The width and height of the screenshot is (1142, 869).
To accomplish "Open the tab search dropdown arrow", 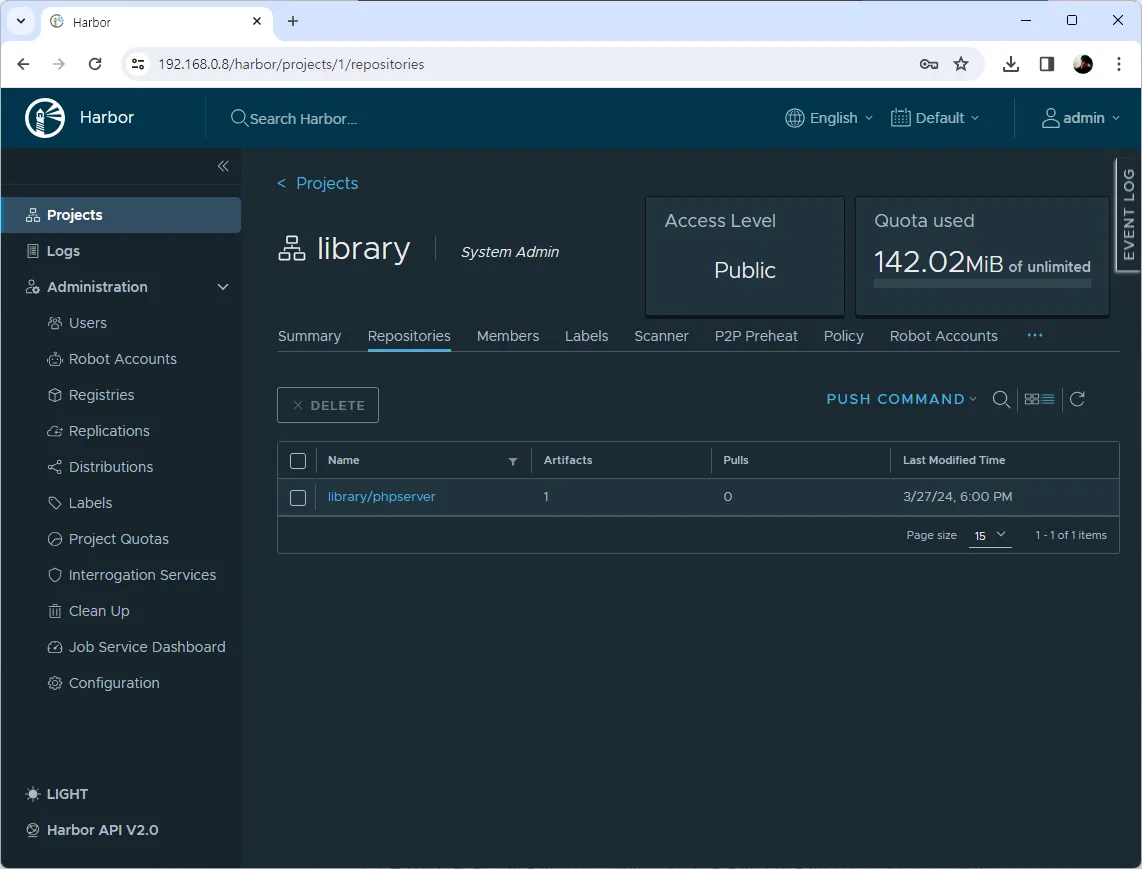I will point(20,21).
